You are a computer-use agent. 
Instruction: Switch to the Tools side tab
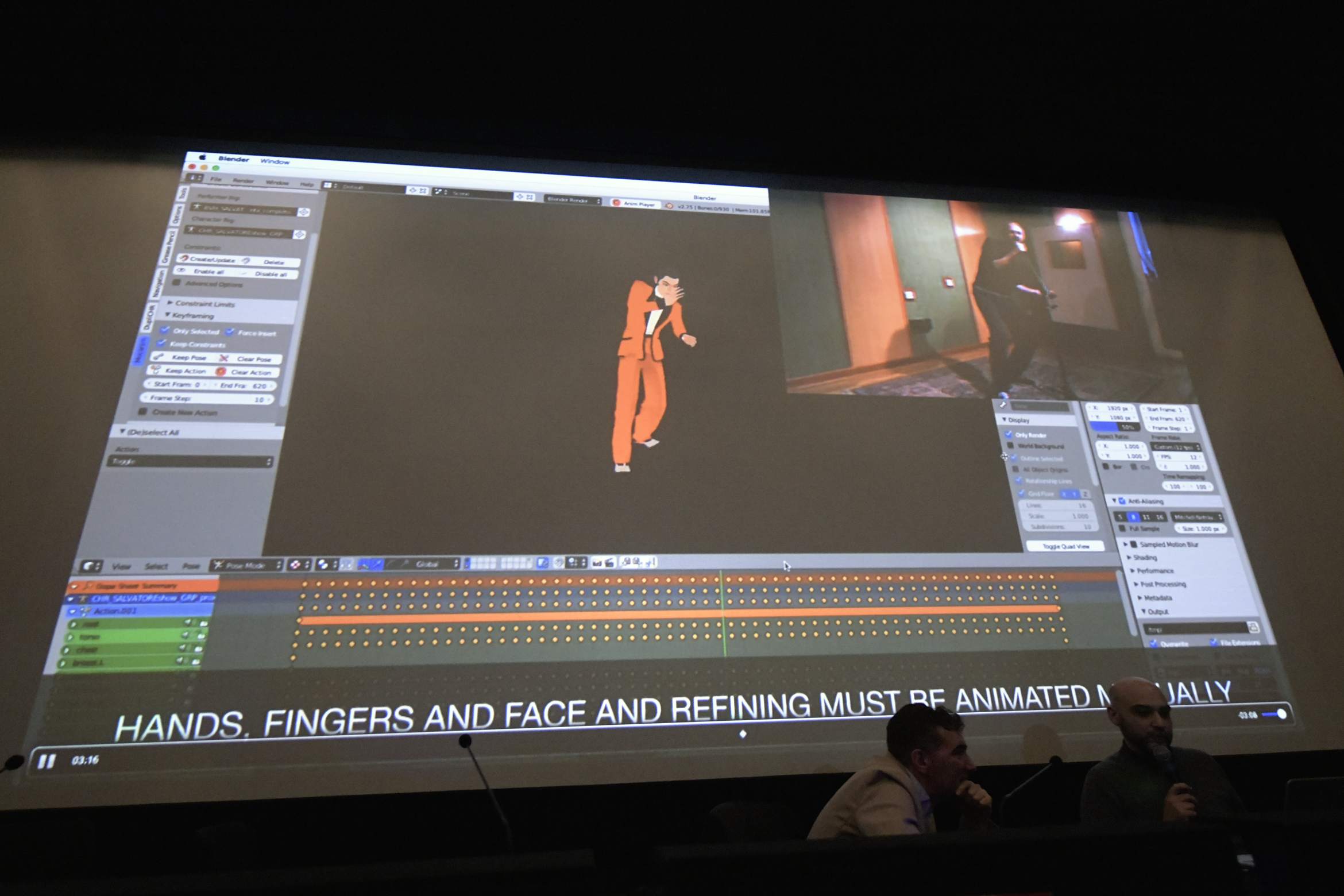(183, 193)
